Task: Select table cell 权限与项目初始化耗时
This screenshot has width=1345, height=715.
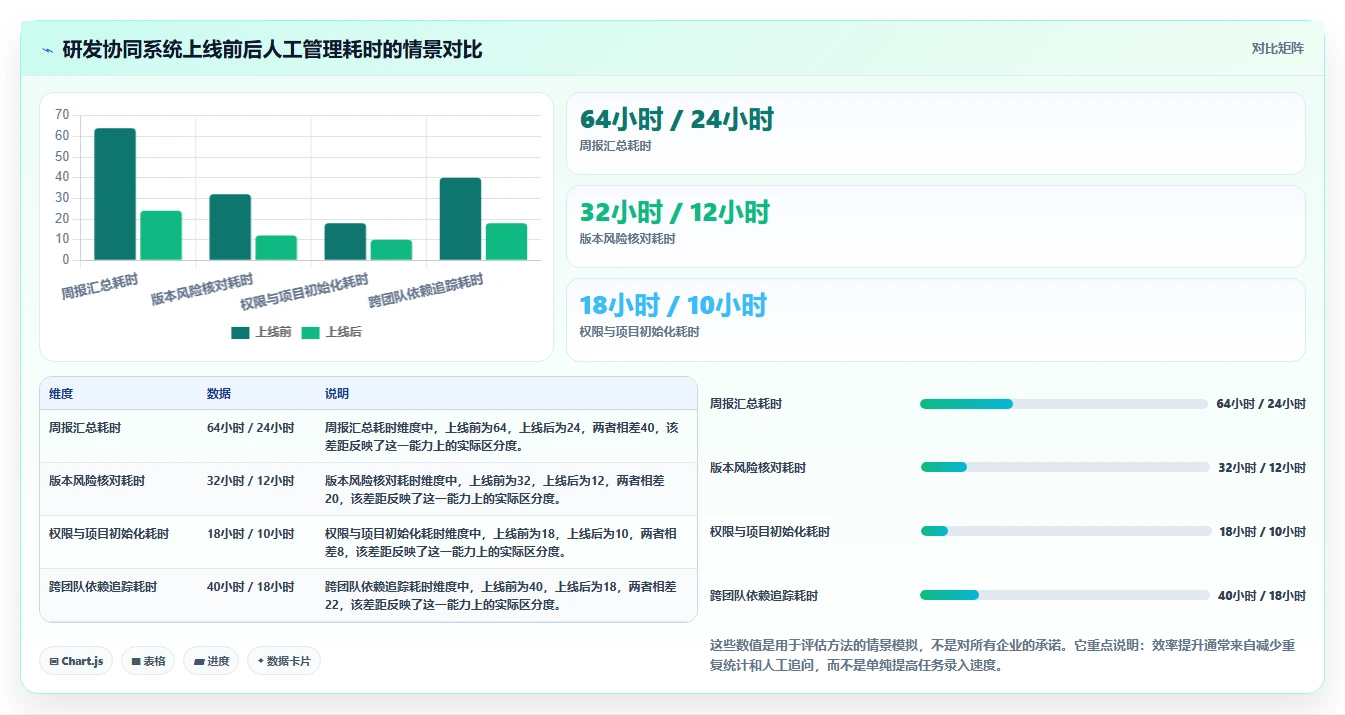Action: (x=109, y=533)
